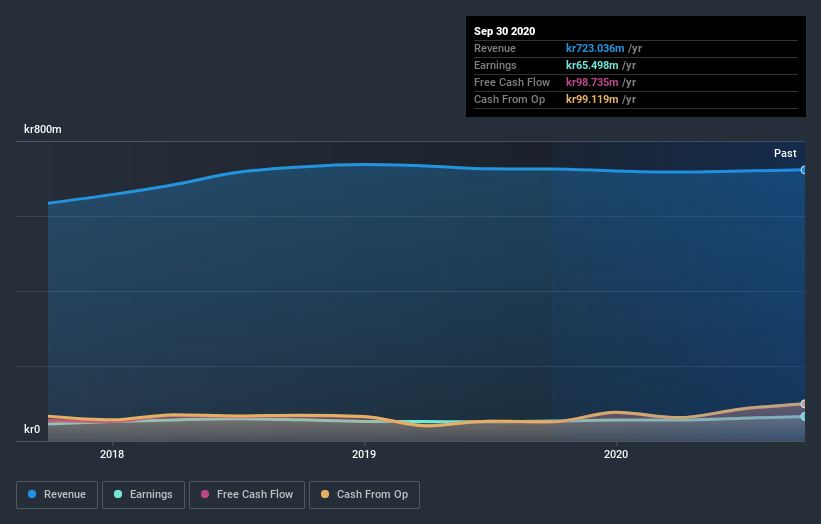821x524 pixels.
Task: Click the 2018 x-axis label
Action: coord(112,454)
